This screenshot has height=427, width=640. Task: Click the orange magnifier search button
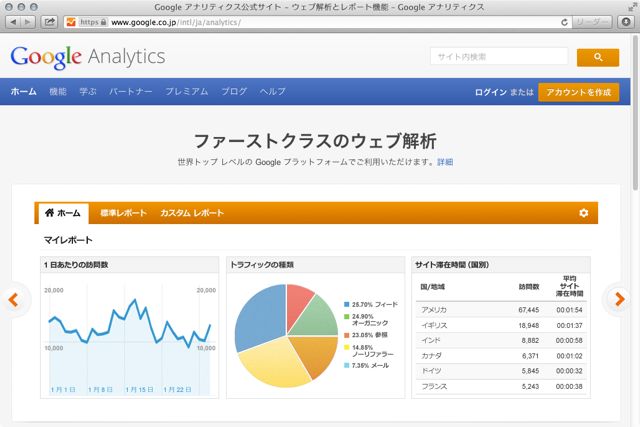598,57
